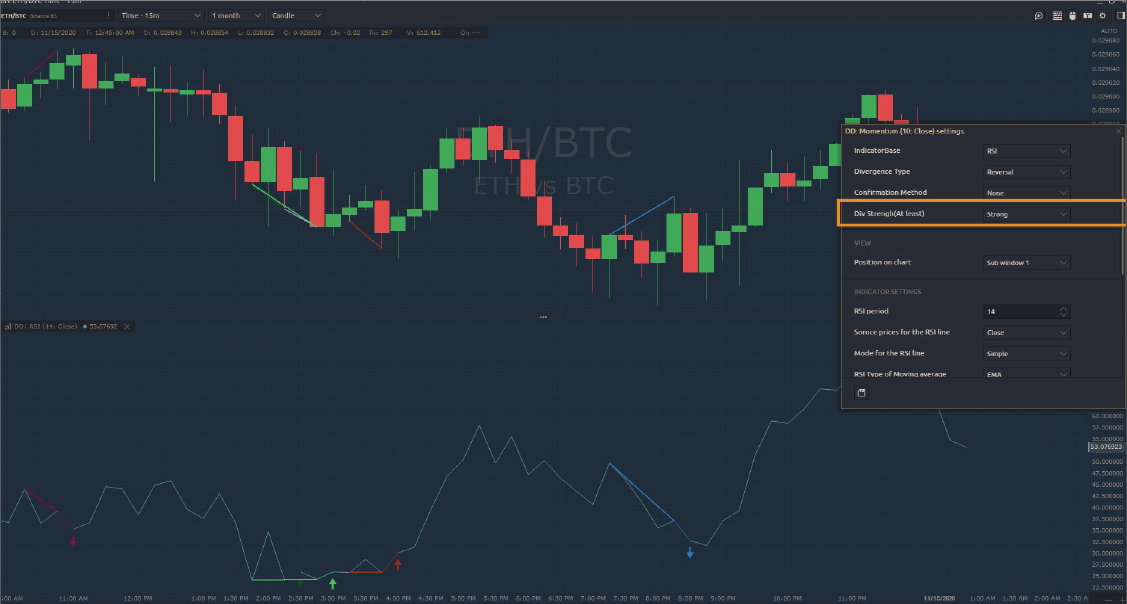Open the Divergence Type Reversal dropdown
Viewport: 1127px width, 604px height.
(x=1027, y=172)
